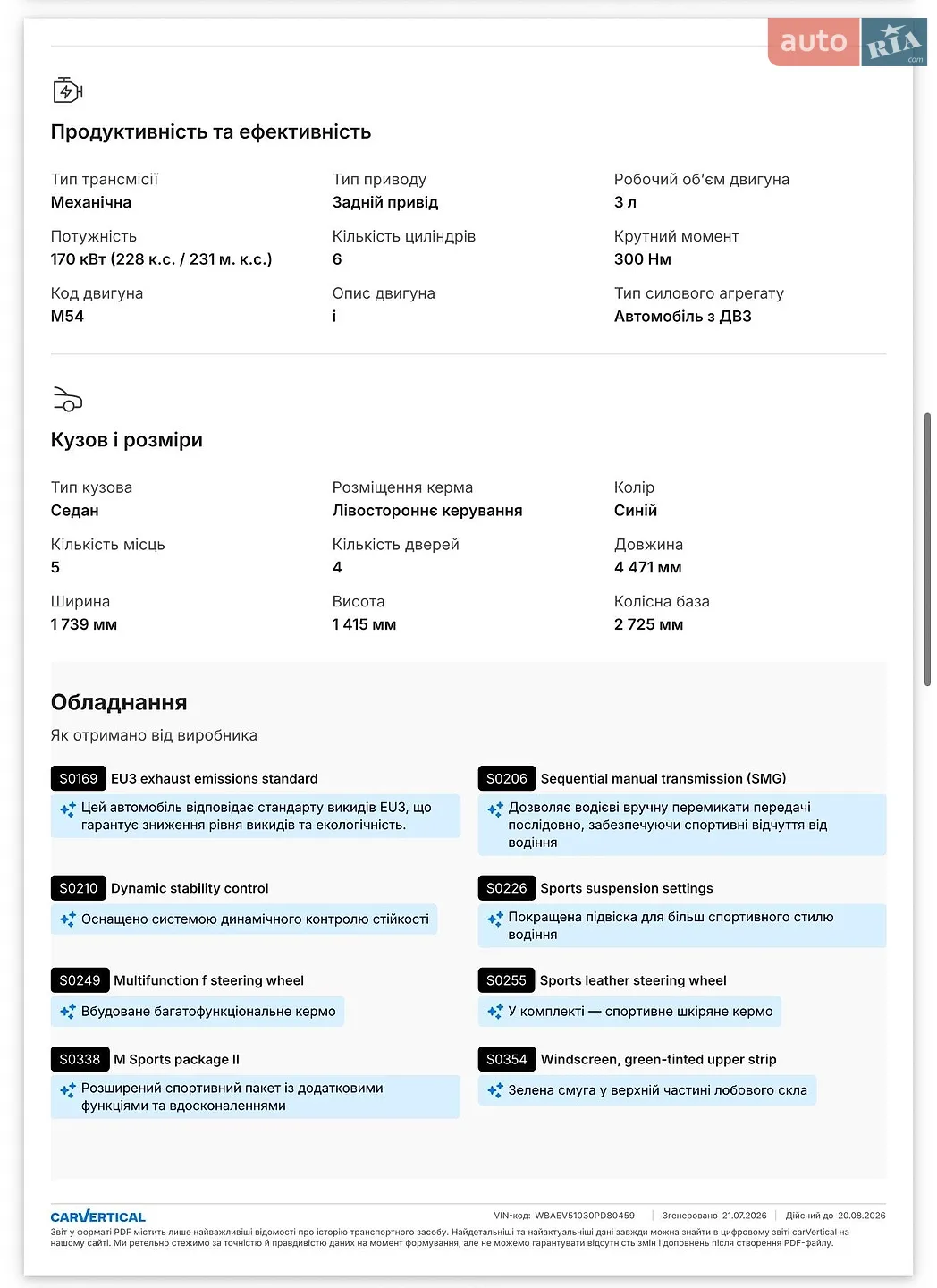Select the S0206 equipment code badge

507,778
